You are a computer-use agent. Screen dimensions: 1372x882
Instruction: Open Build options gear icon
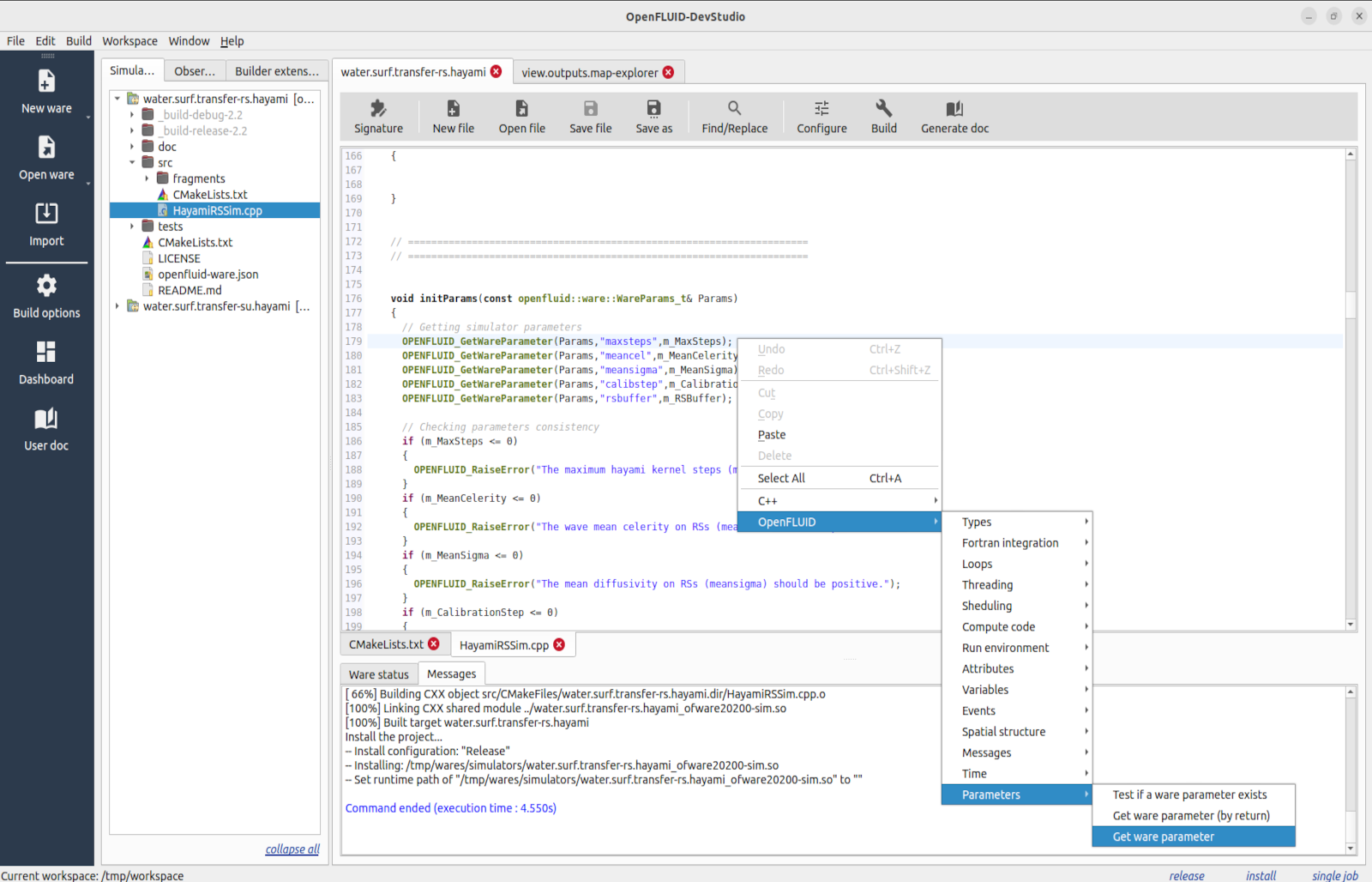(46, 285)
